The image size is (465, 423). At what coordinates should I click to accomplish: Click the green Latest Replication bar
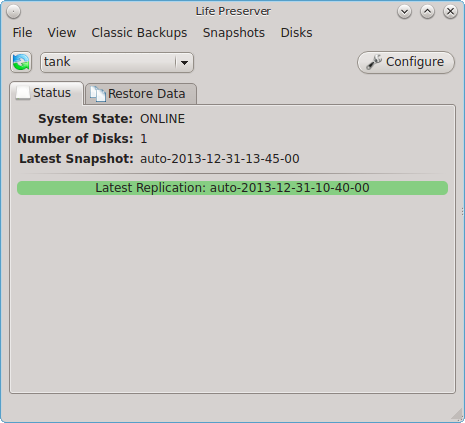[x=232, y=188]
